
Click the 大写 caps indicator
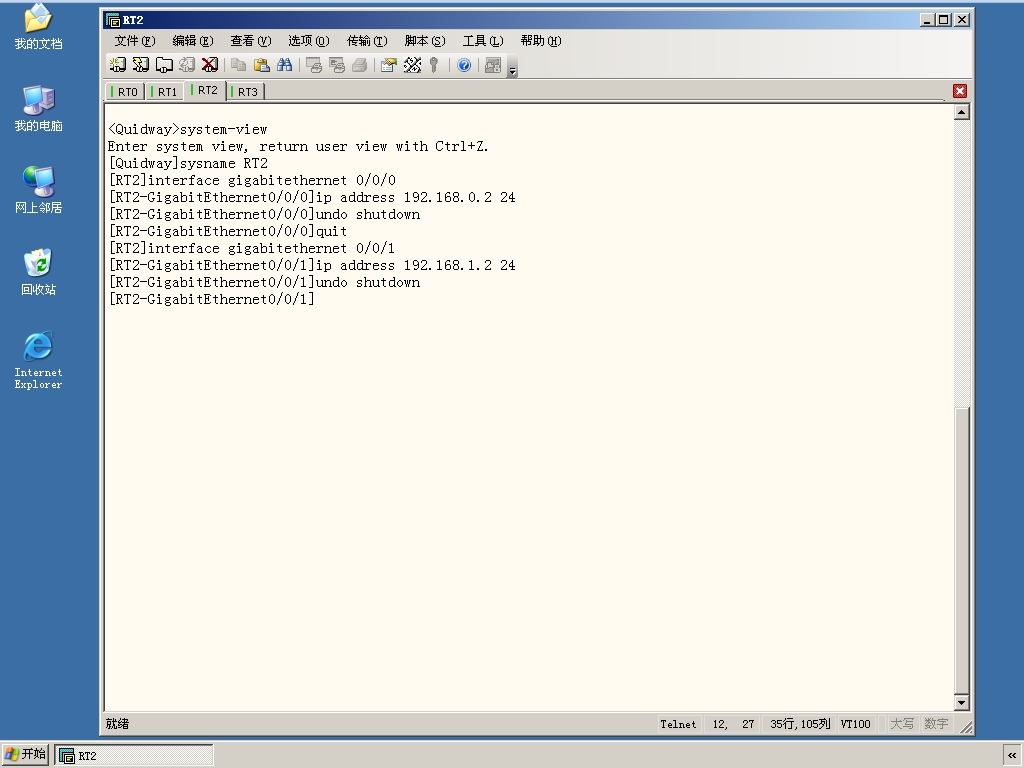coord(902,724)
